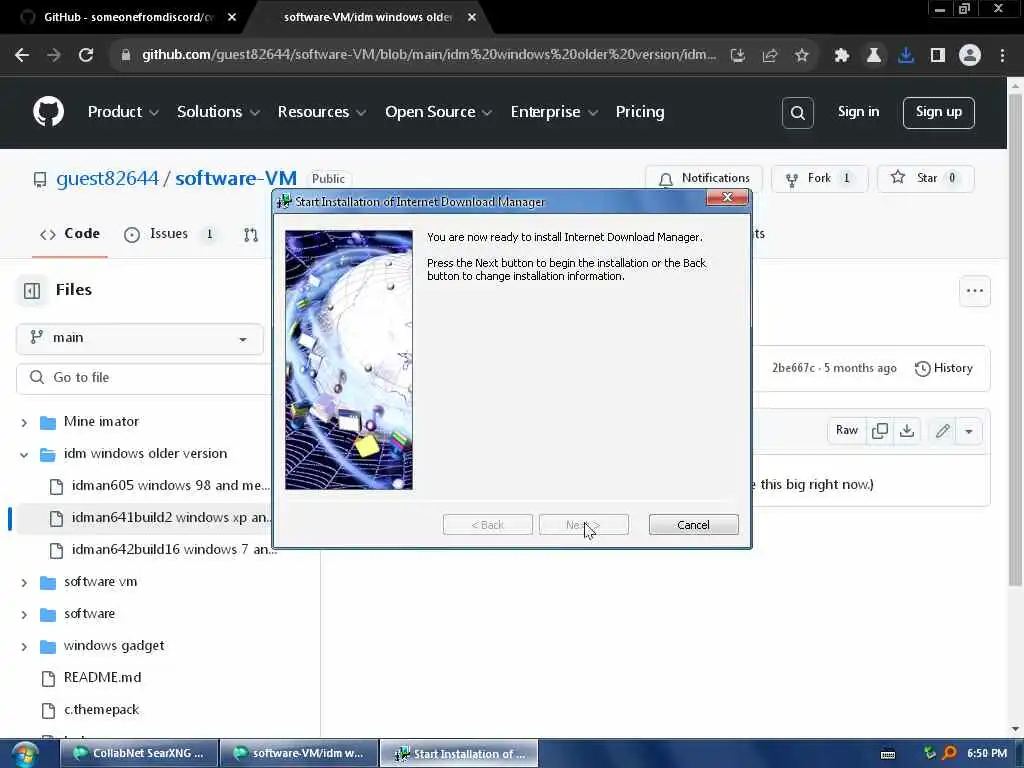The height and width of the screenshot is (768, 1024).
Task: Close the IDM installer dialog
Action: point(727,198)
